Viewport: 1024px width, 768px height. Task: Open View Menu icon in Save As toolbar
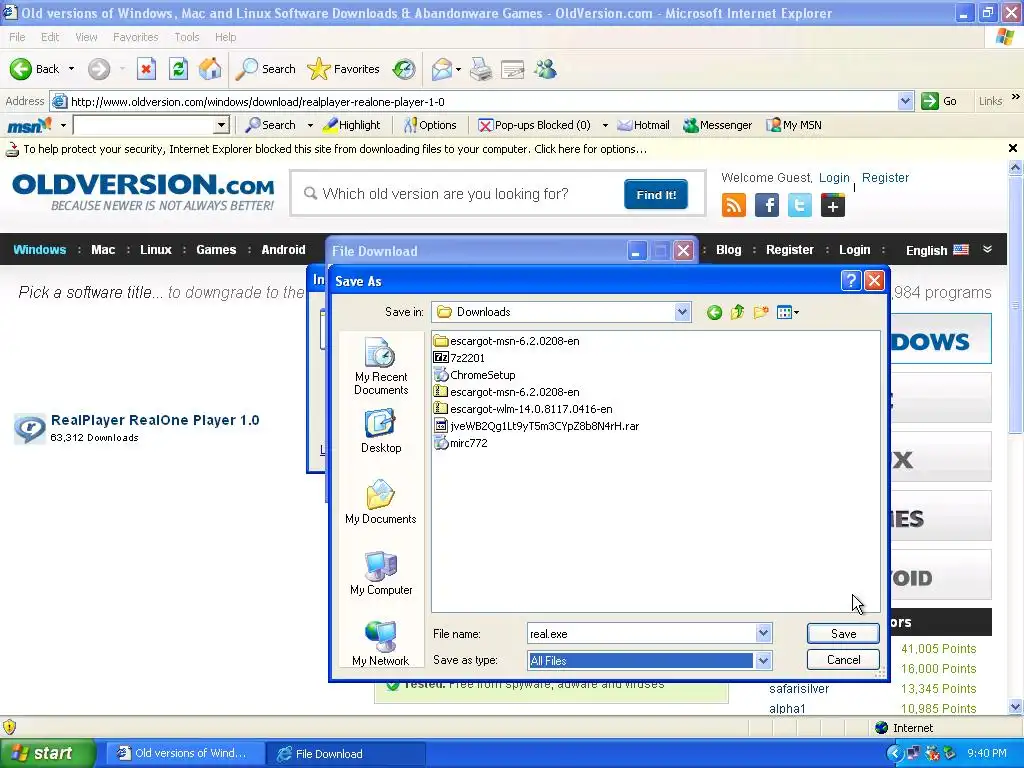[788, 312]
